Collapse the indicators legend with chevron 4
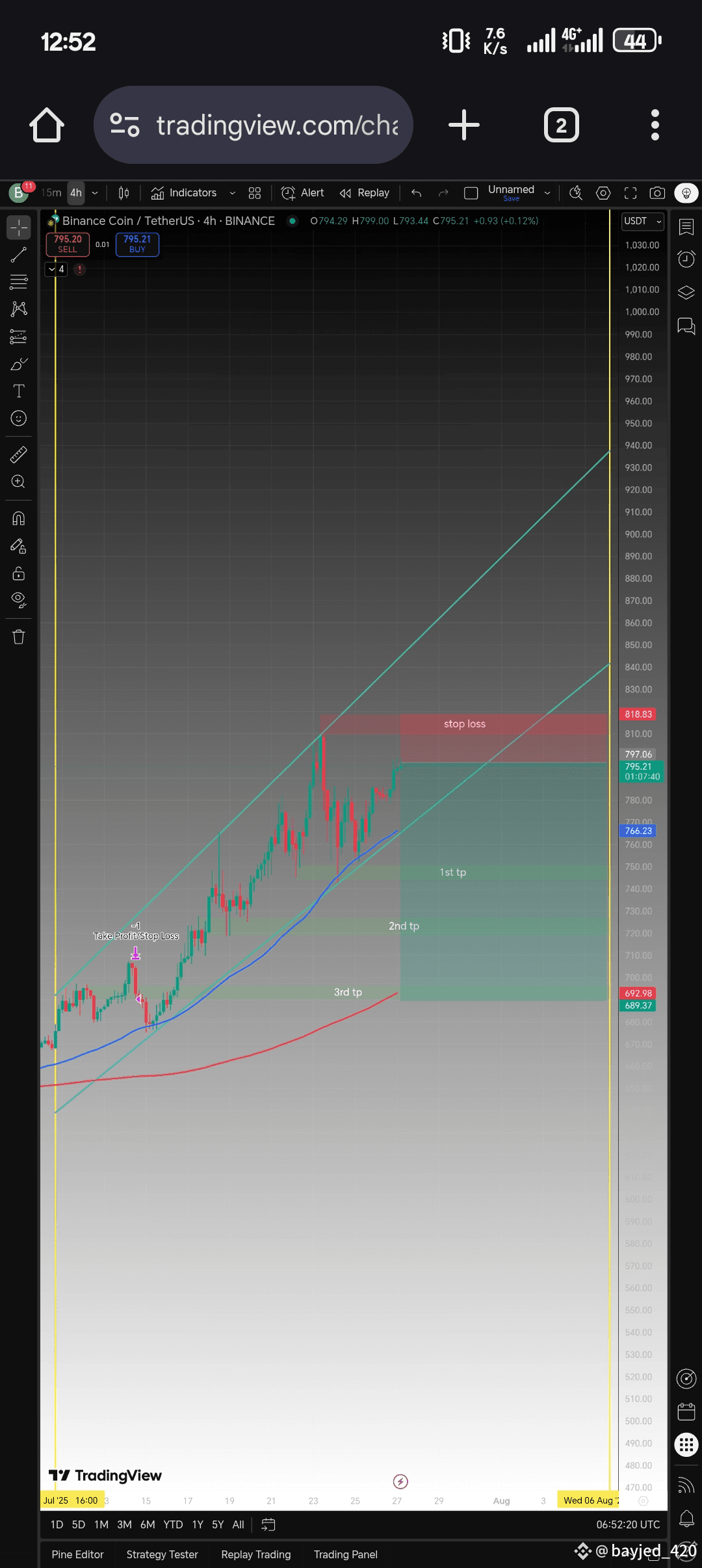 [56, 269]
